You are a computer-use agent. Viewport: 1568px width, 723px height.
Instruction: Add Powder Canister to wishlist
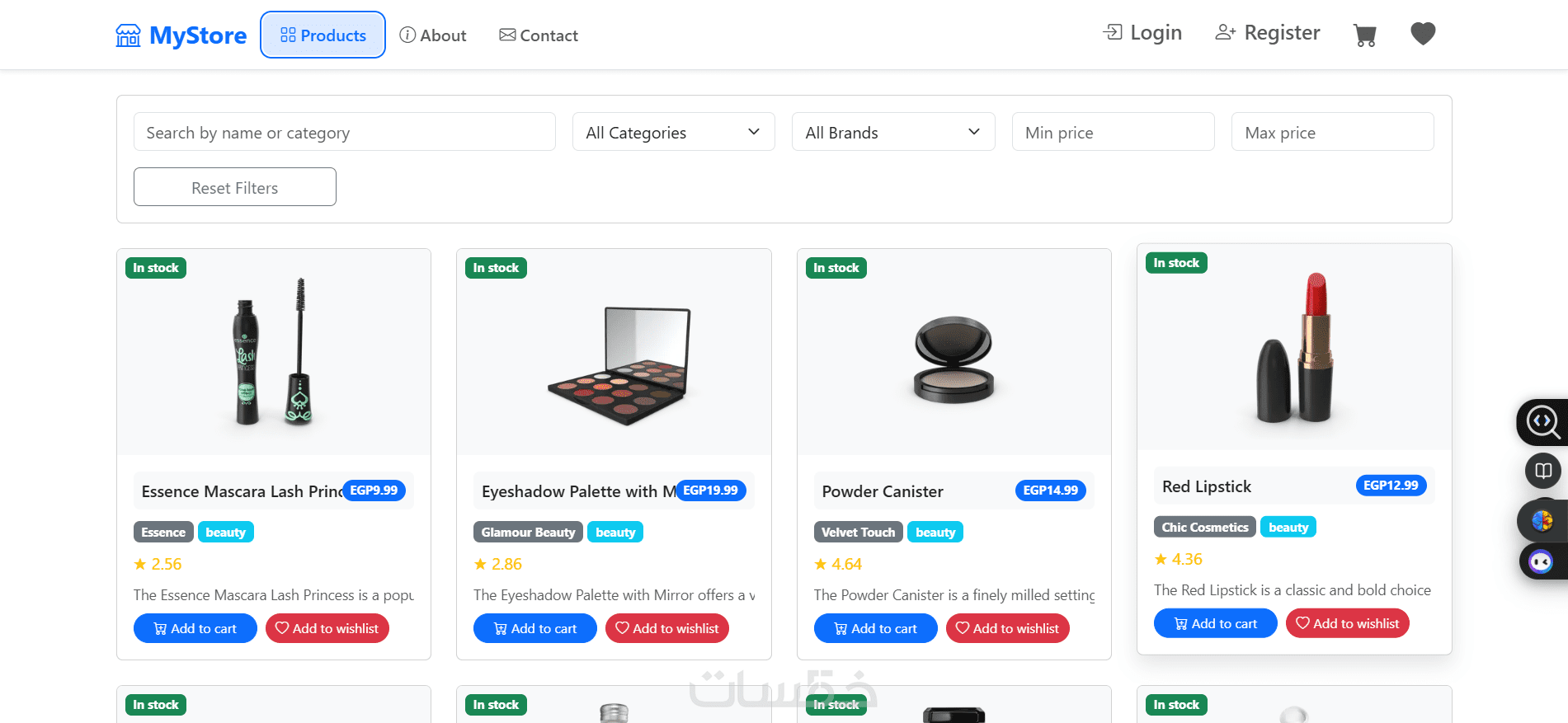click(1007, 628)
